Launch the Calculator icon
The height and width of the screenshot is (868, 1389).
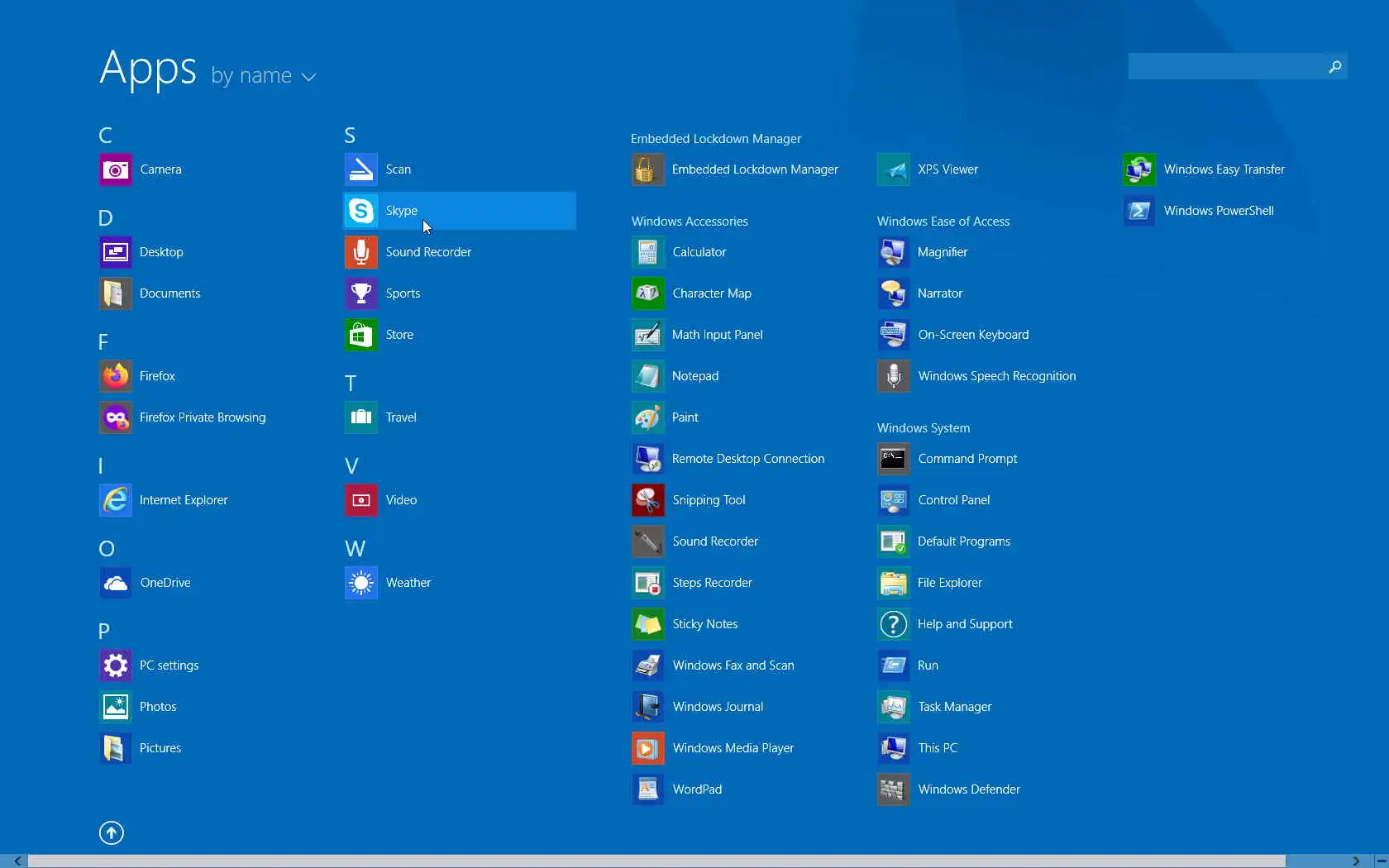click(648, 252)
